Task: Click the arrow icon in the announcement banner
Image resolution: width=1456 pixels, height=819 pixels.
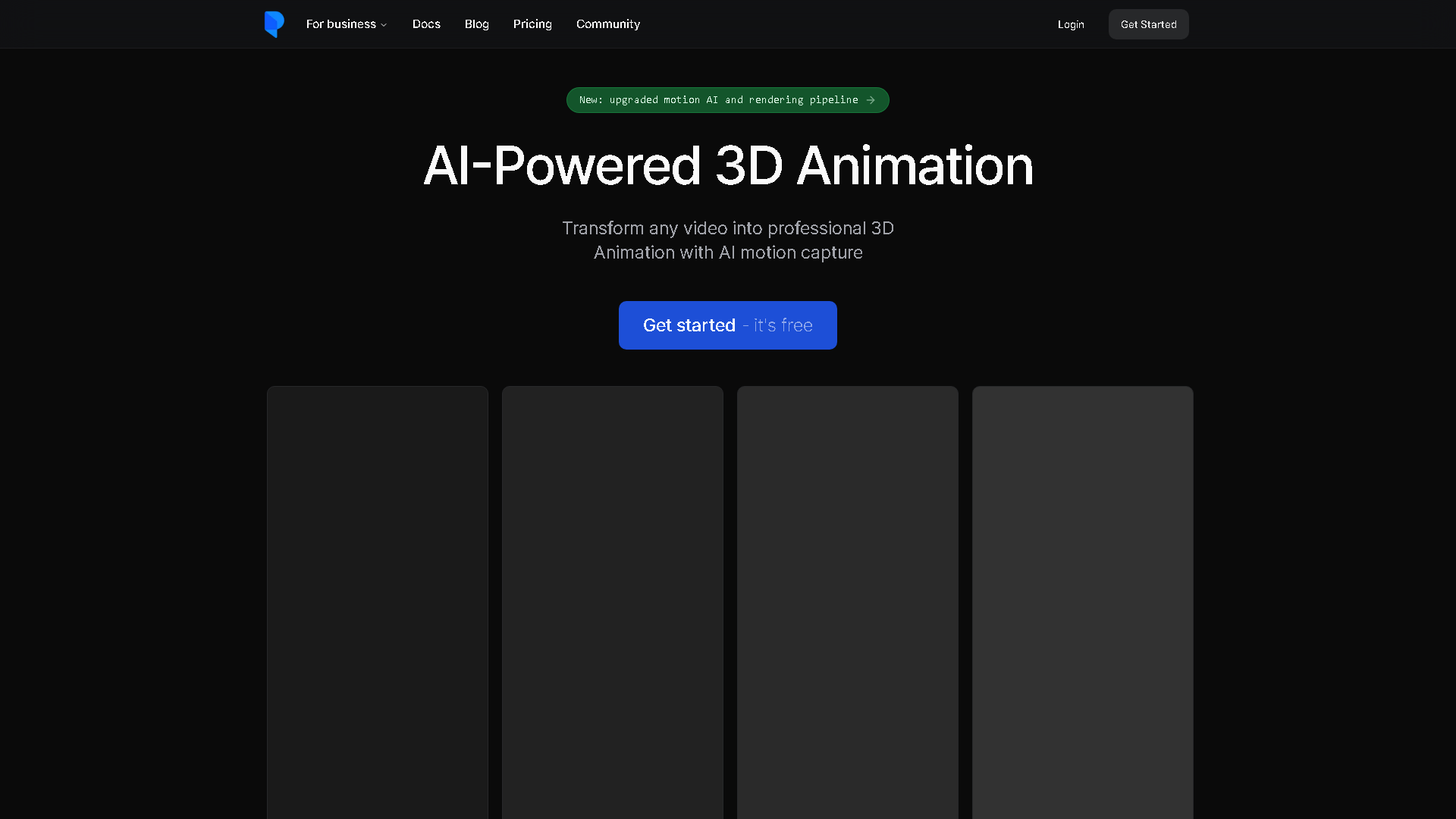Action: click(x=869, y=99)
